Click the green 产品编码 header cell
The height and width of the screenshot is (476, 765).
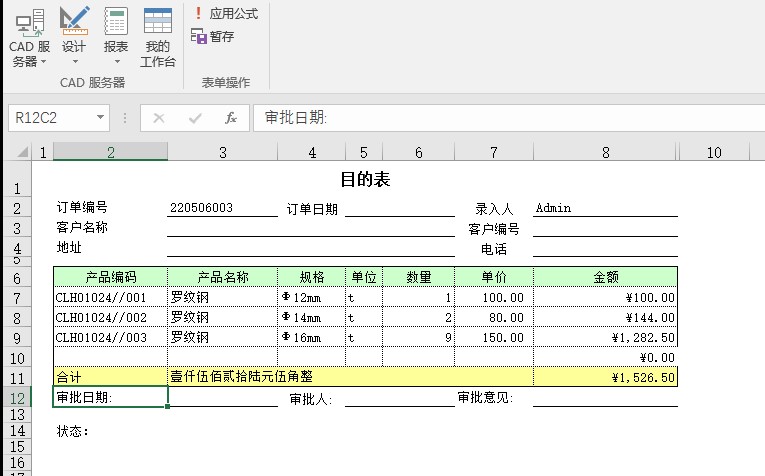pos(110,277)
